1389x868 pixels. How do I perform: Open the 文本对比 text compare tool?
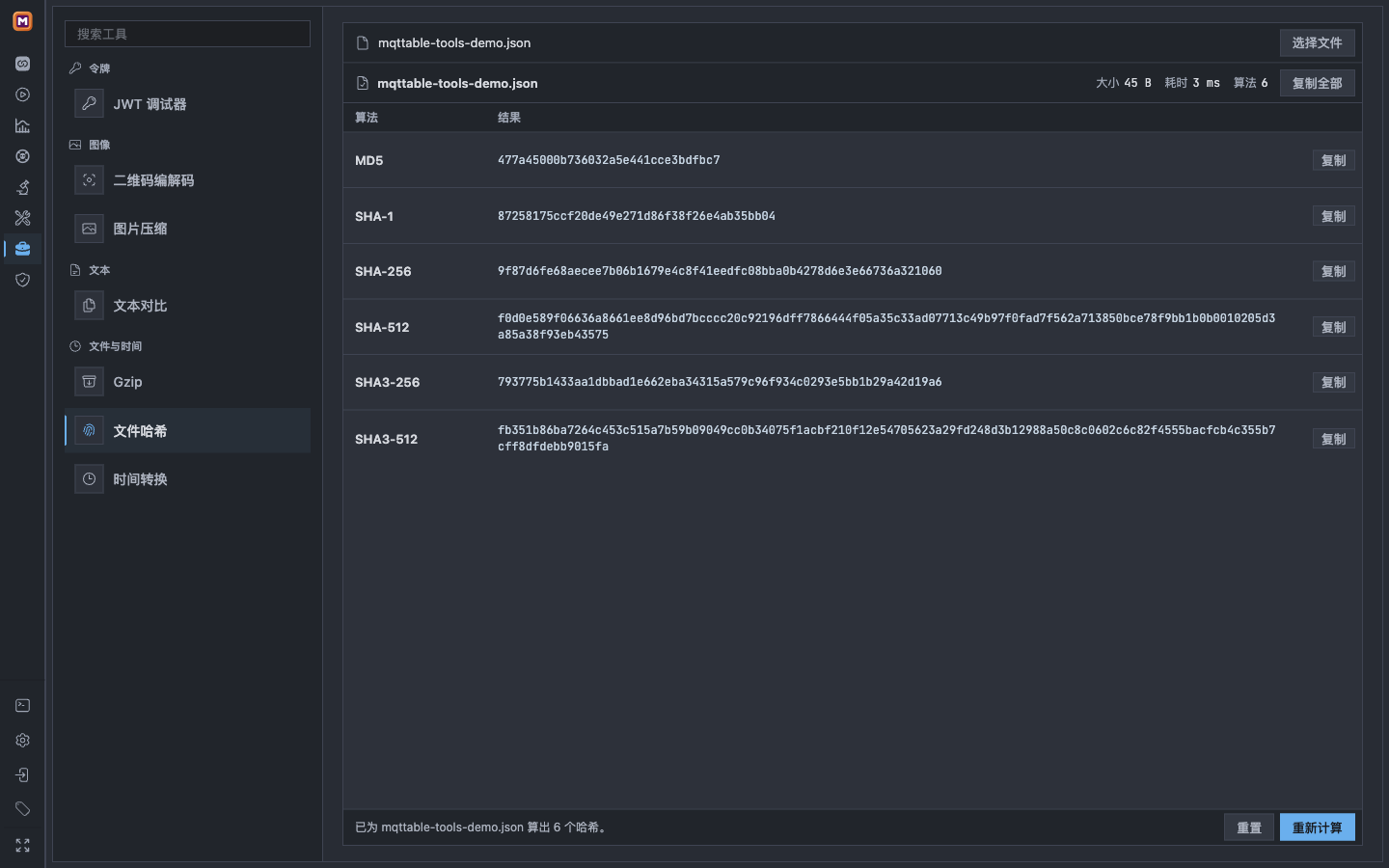tap(187, 306)
